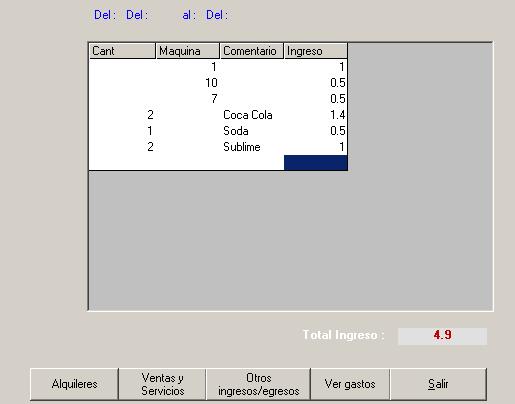This screenshot has height=404, width=515.
Task: Click the Comentario column header
Action: coord(252,51)
